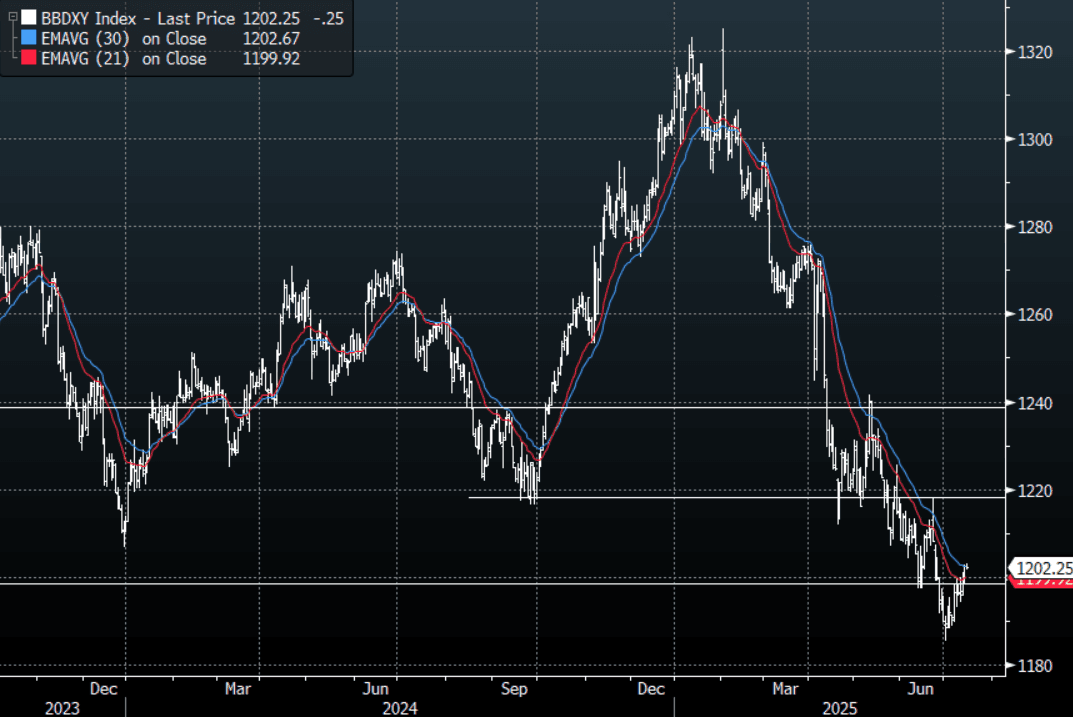Click the 1280 price axis label
Viewport: 1073px width, 717px height.
1034,227
